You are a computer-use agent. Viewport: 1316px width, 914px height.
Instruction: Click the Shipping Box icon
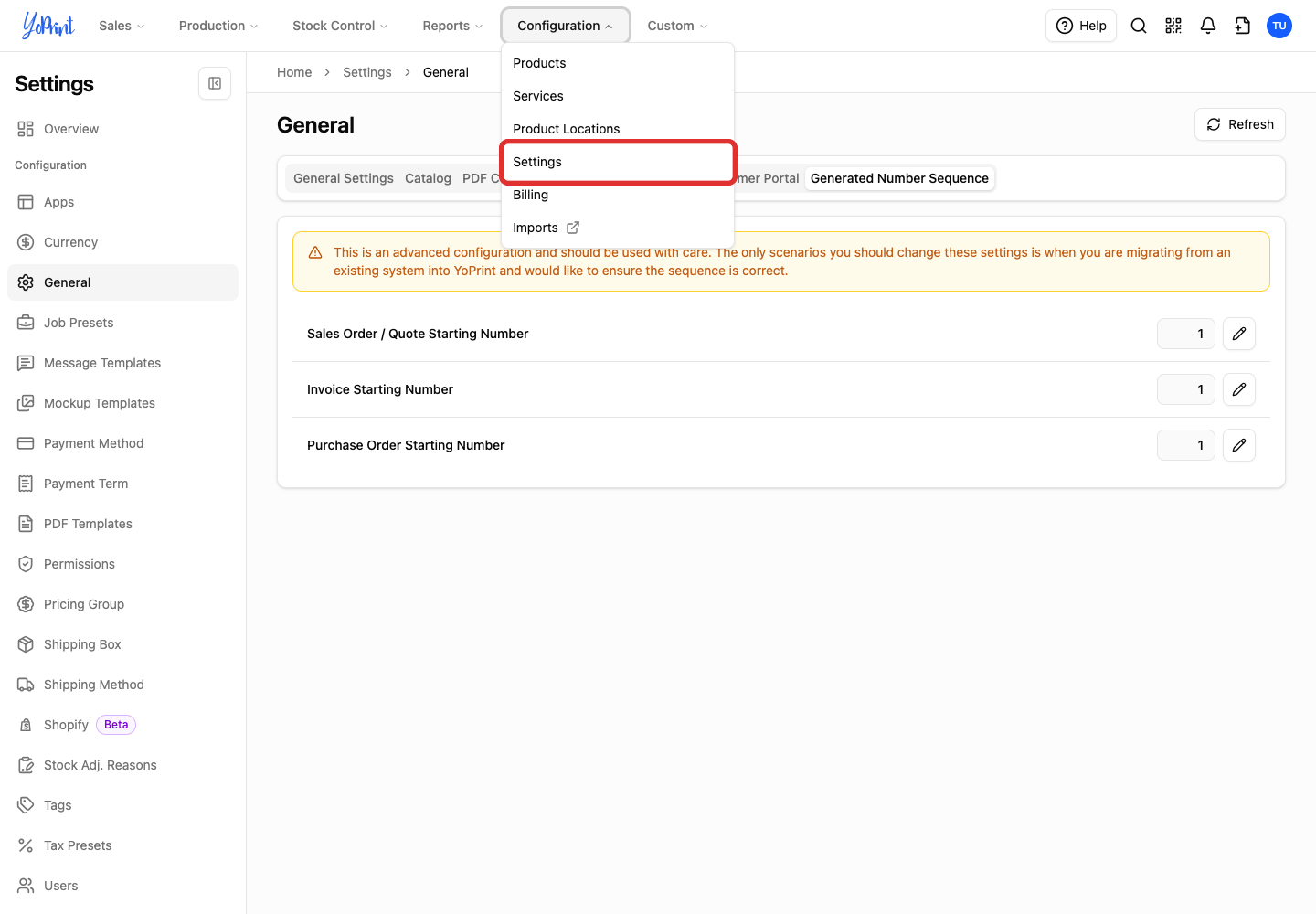26,644
